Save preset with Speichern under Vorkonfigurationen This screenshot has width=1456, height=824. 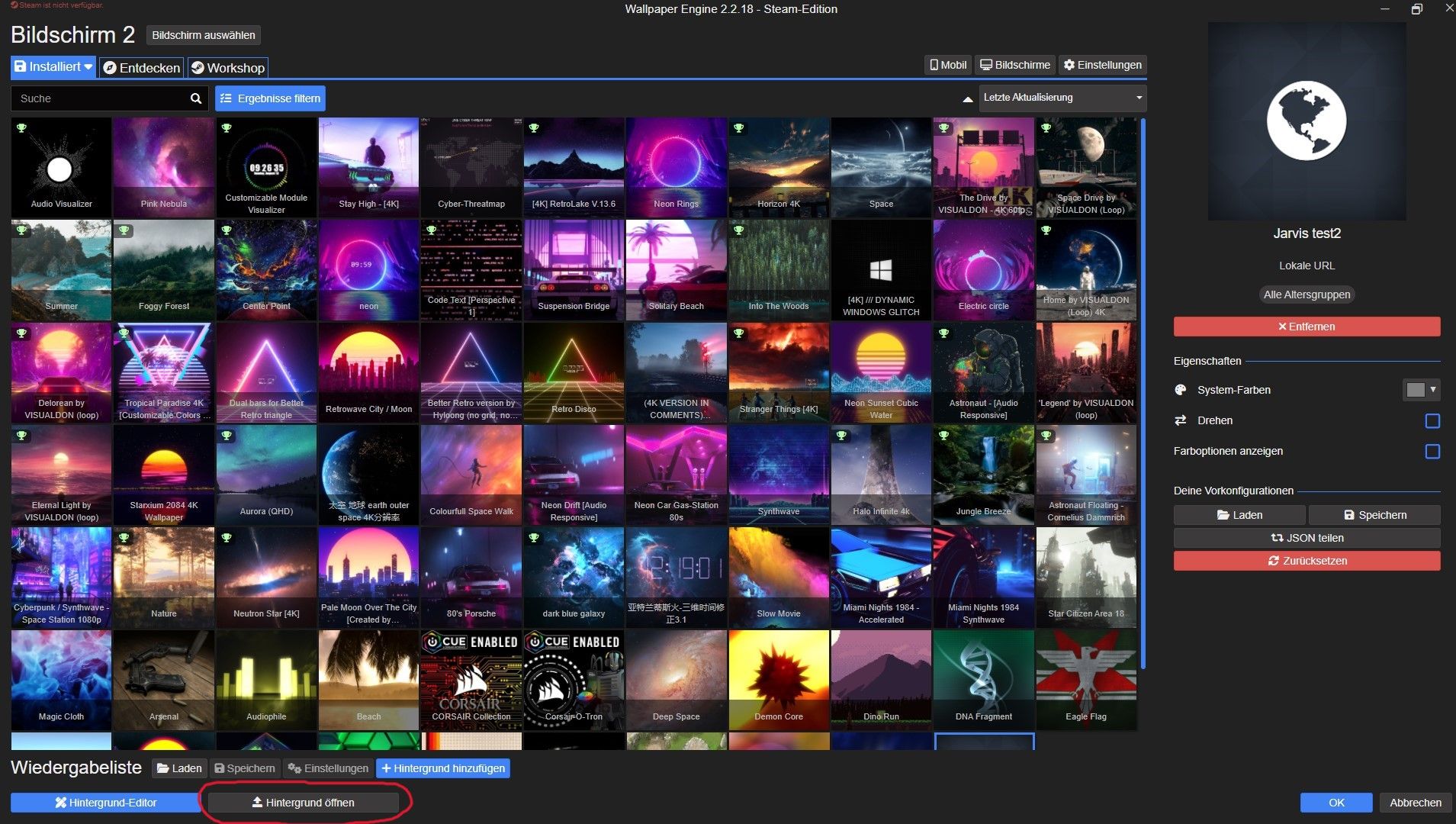pos(1375,515)
